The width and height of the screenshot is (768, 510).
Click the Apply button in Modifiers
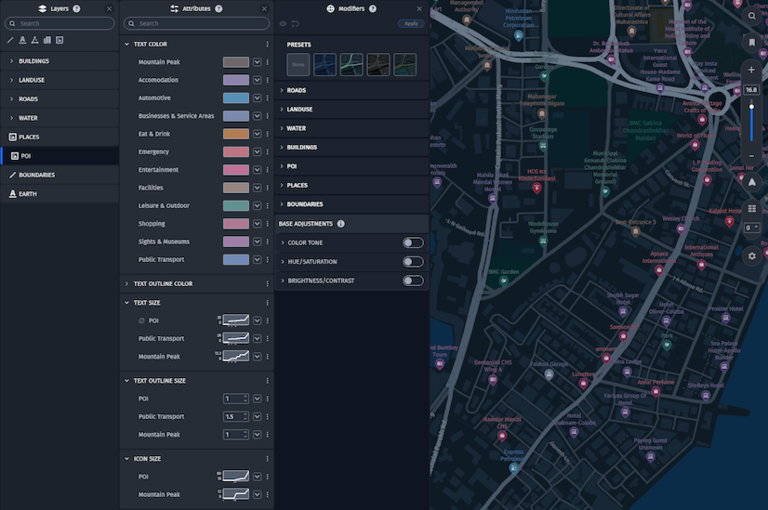point(411,24)
